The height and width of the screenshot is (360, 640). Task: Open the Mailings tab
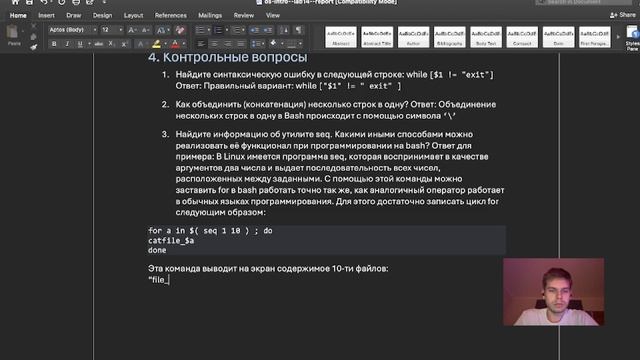[x=210, y=16]
